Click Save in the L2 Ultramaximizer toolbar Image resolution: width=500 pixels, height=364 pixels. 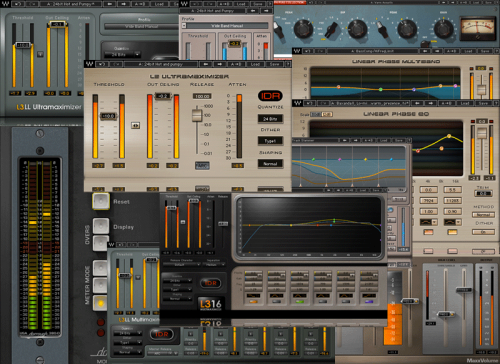click(275, 64)
